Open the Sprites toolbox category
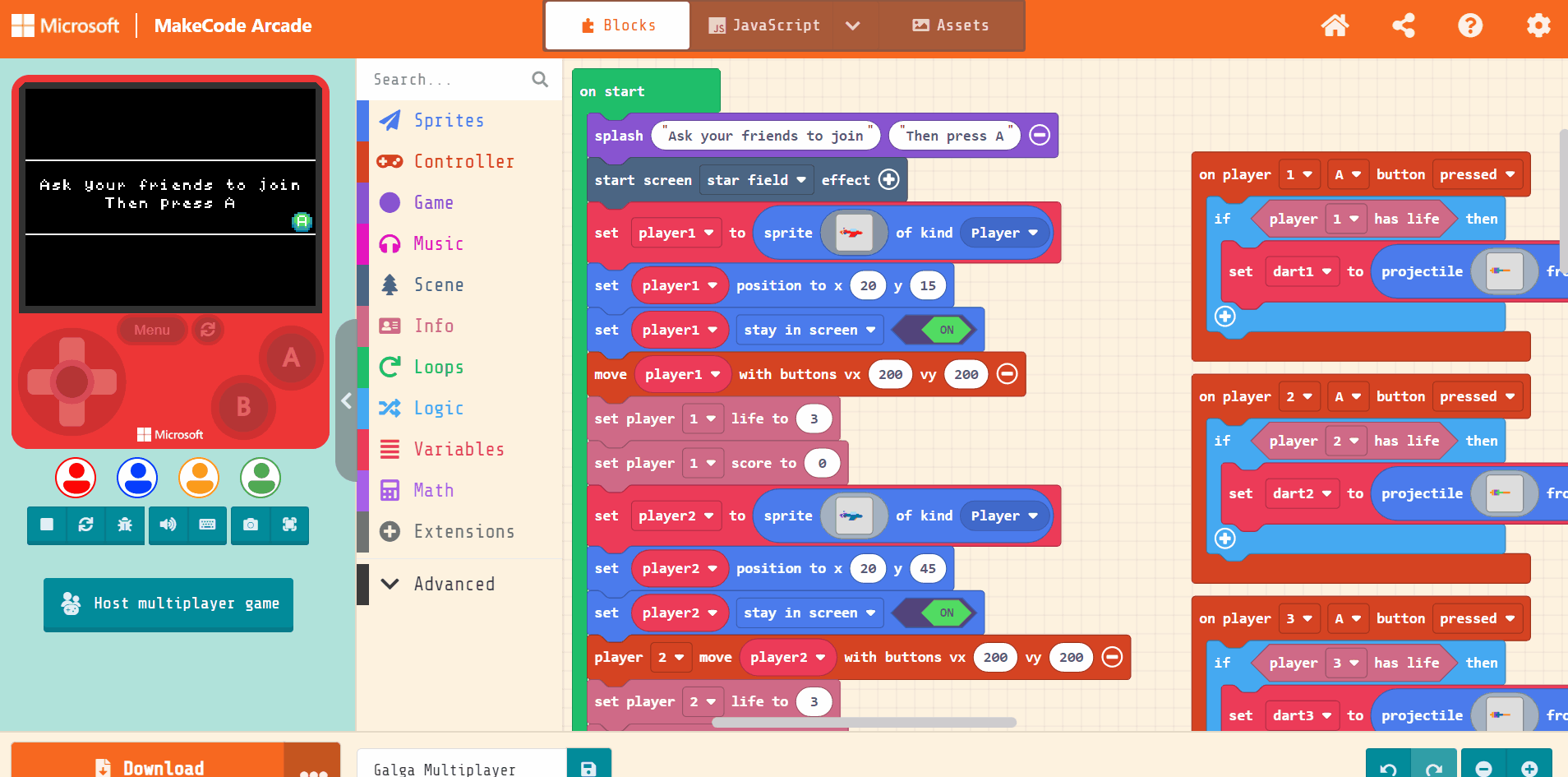 (459, 120)
